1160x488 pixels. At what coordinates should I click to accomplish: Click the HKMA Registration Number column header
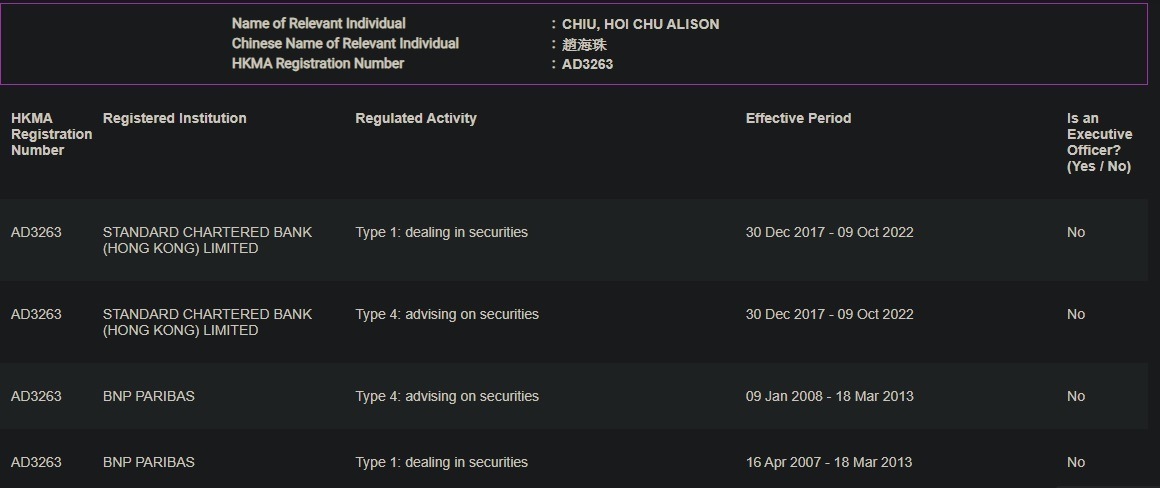(51, 135)
